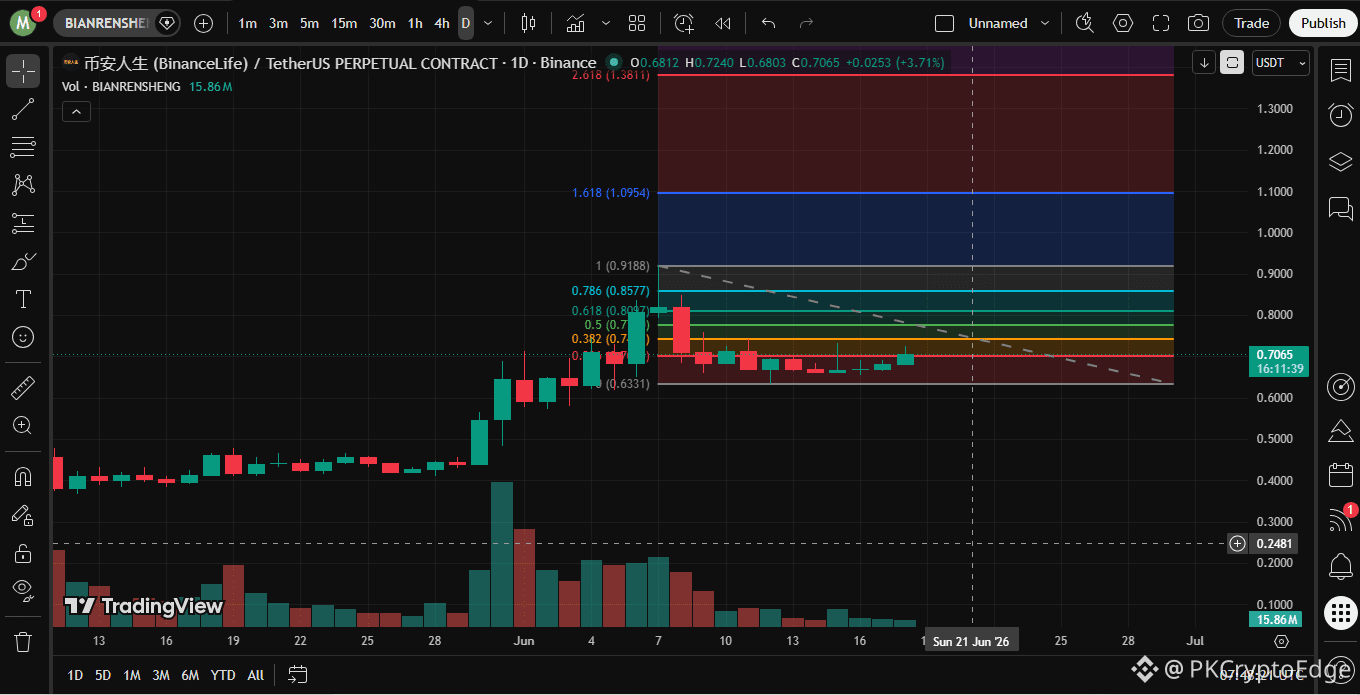Open the indicators menu
The image size is (1360, 695).
576,22
